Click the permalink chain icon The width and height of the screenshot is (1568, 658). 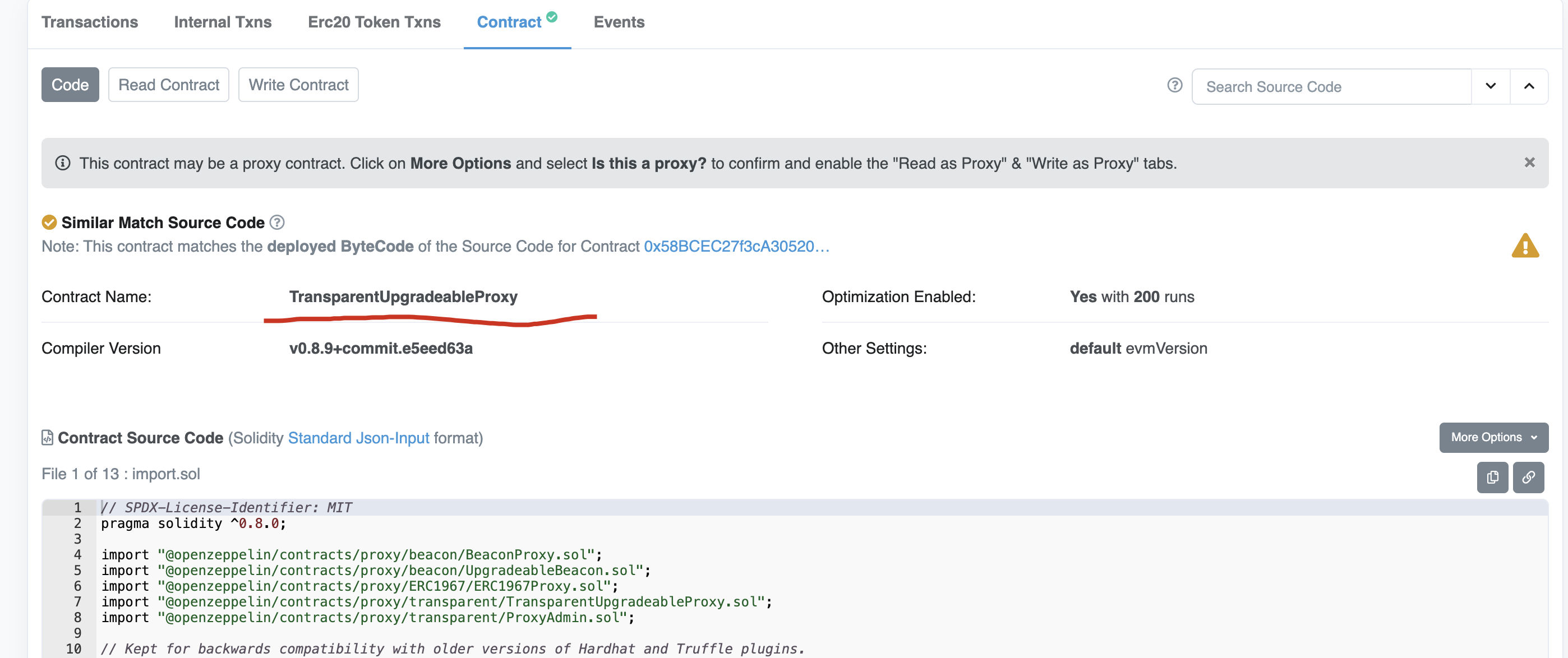(x=1528, y=478)
